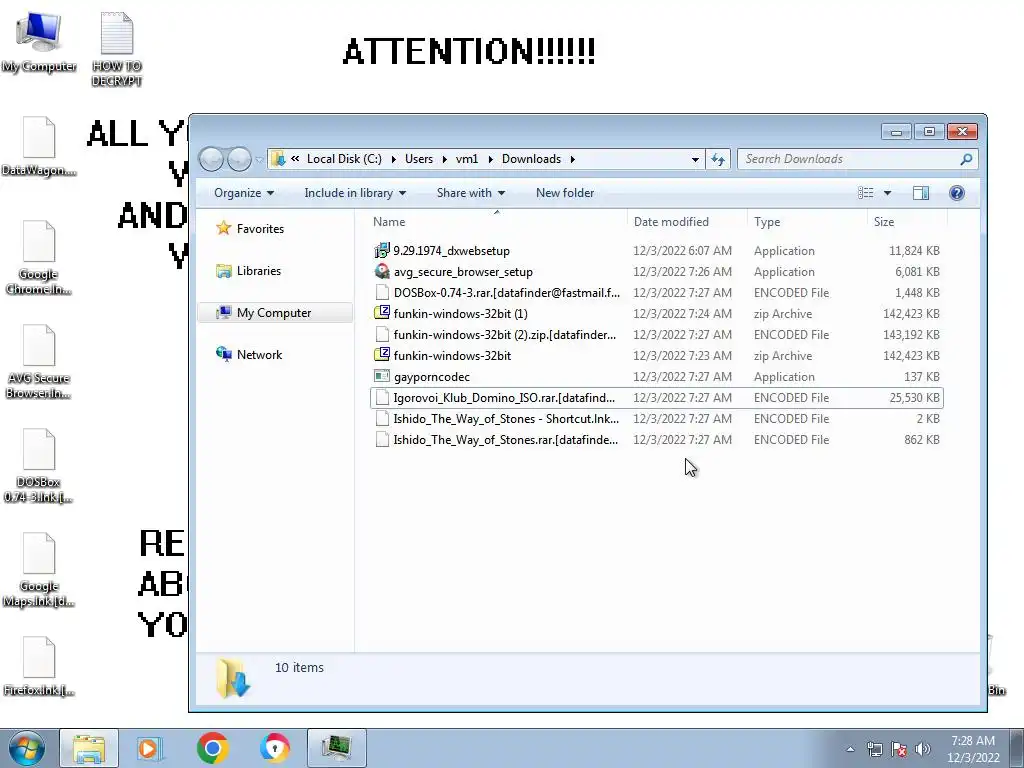The image size is (1024, 768).
Task: Open the Help question mark icon
Action: pyautogui.click(x=957, y=193)
